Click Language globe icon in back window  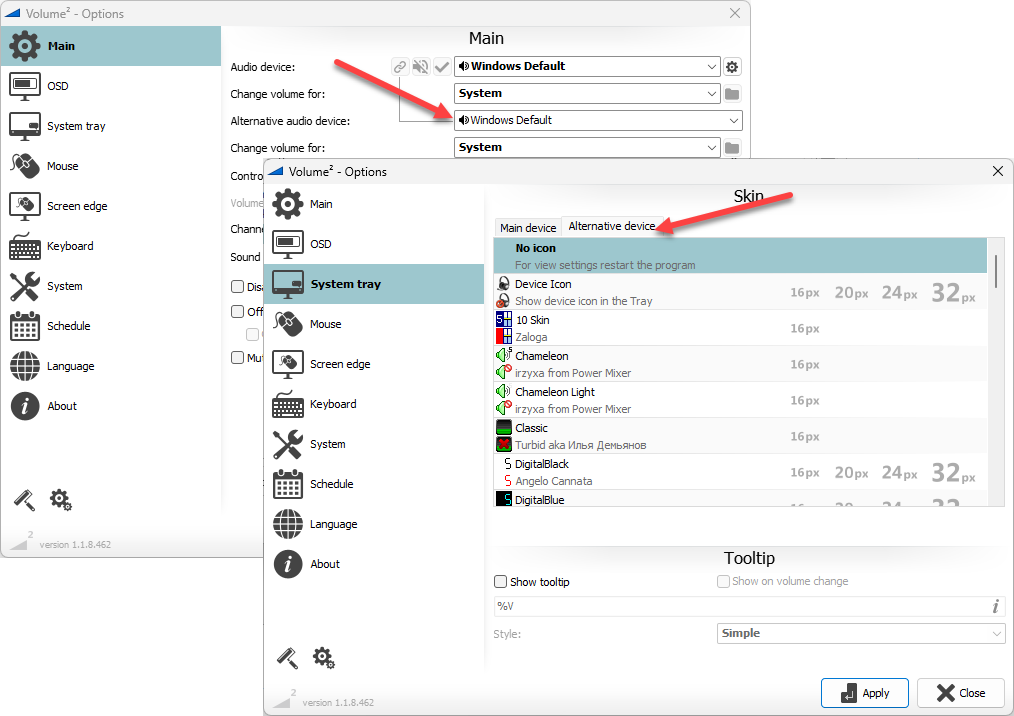(x=25, y=366)
